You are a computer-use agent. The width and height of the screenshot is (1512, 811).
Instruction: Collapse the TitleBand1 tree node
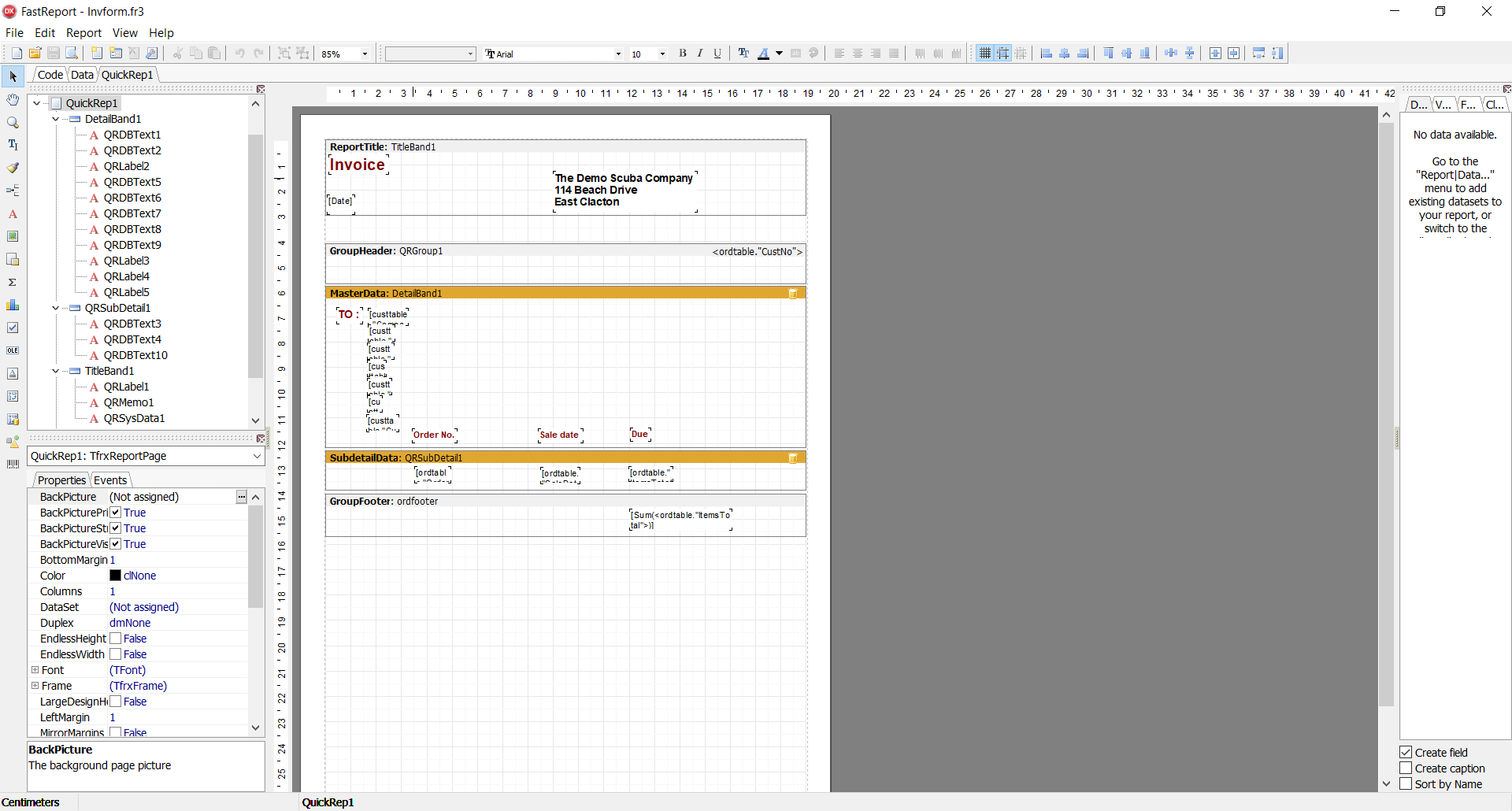[x=55, y=371]
